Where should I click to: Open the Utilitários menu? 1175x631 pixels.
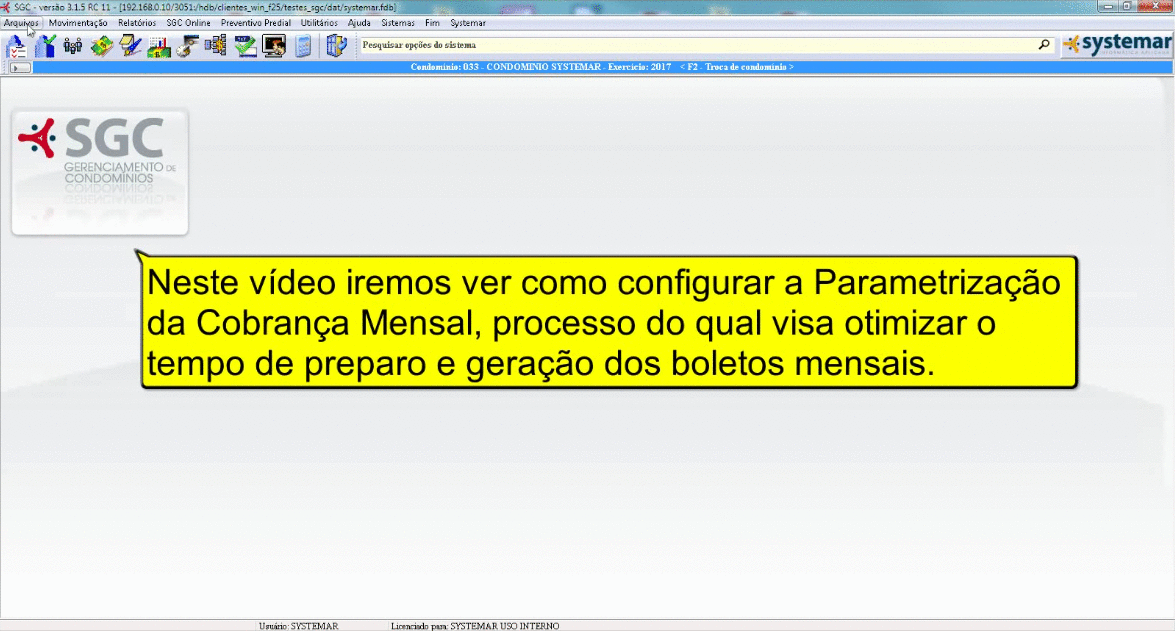pos(319,22)
